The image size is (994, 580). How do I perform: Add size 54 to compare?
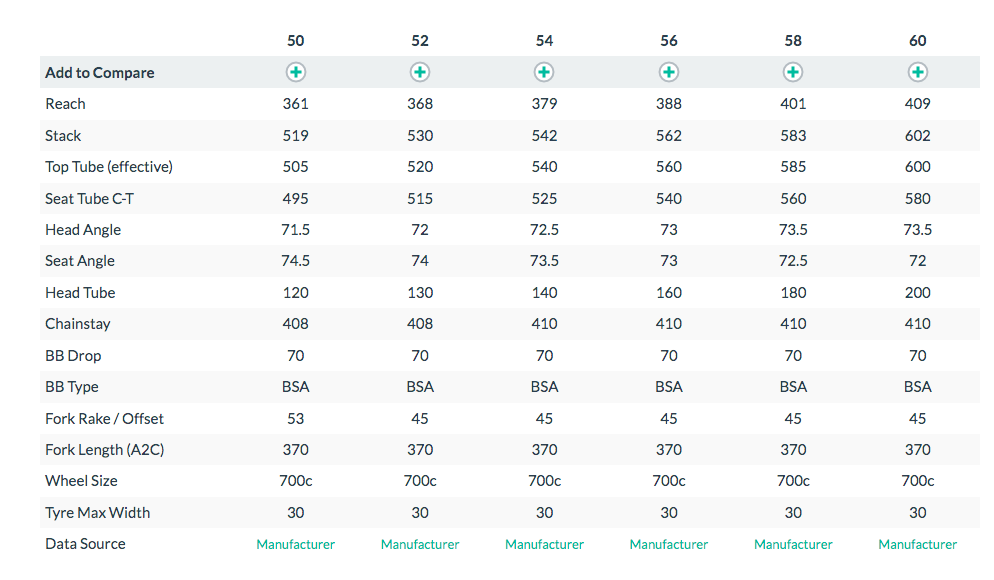coord(544,72)
